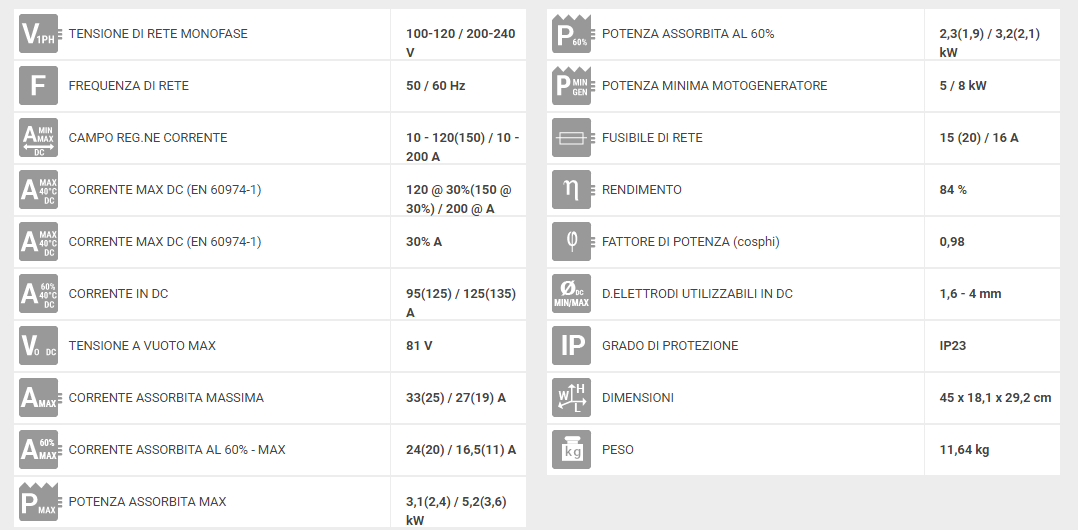Click the V 1PH mains voltage icon

click(x=39, y=34)
